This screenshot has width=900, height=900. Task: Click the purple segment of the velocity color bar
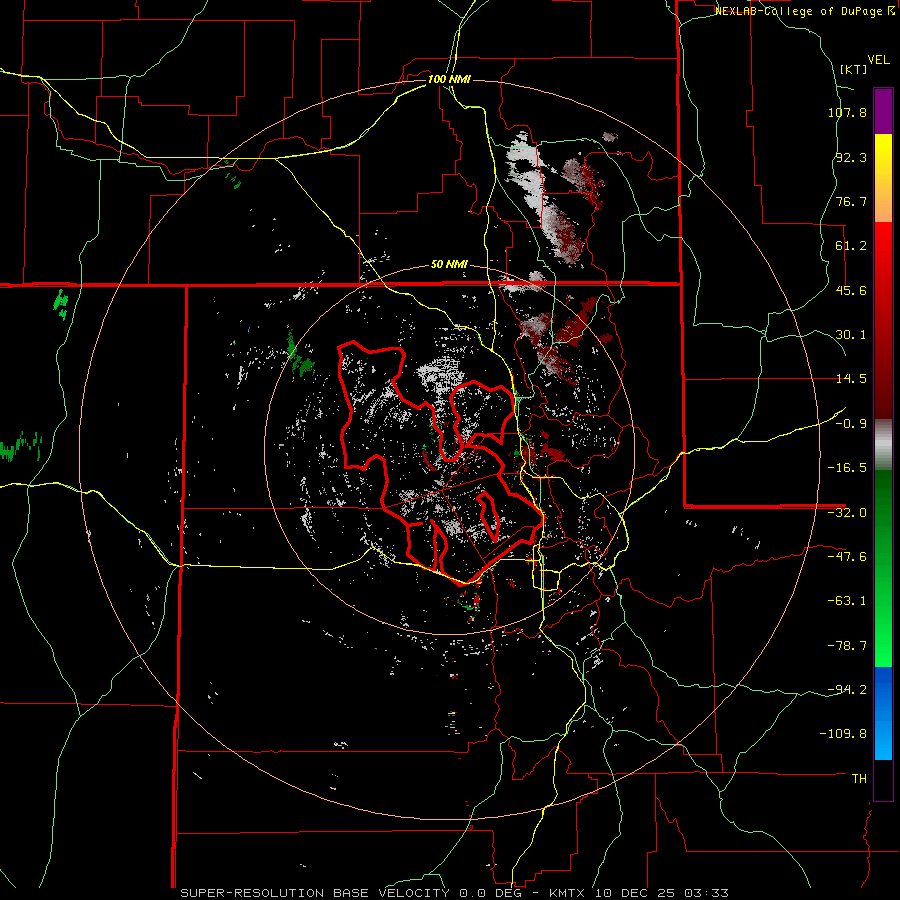883,111
